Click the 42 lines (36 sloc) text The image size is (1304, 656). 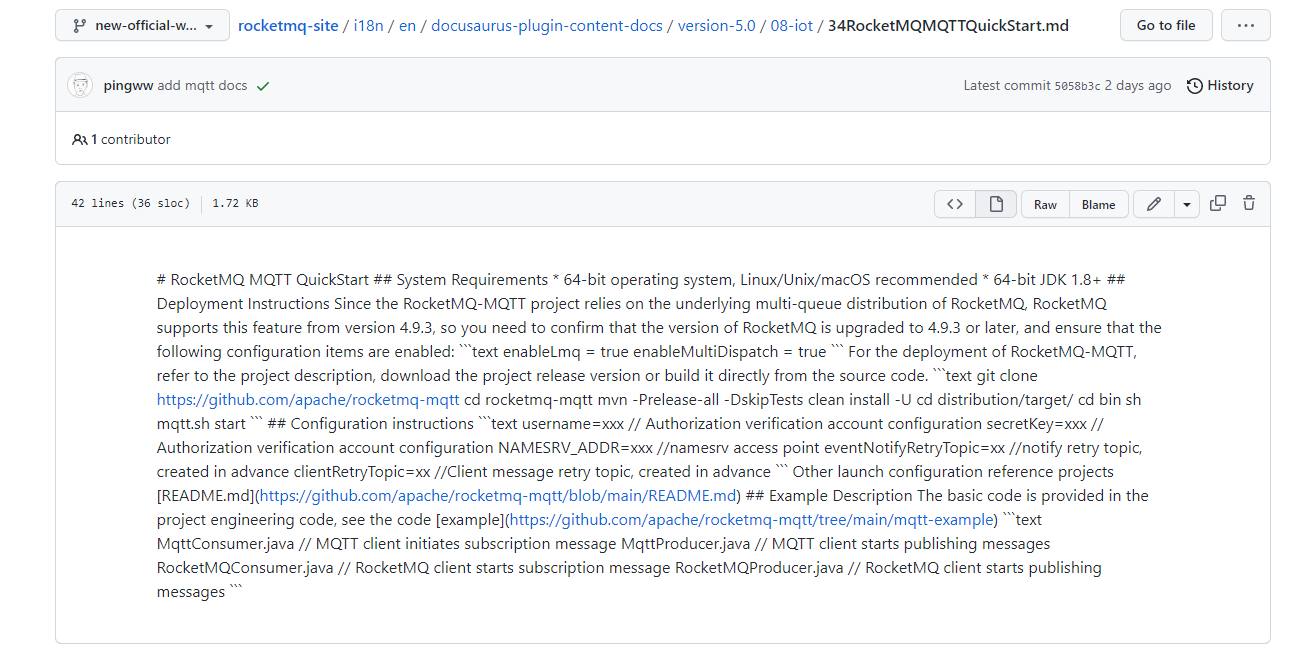coord(130,204)
